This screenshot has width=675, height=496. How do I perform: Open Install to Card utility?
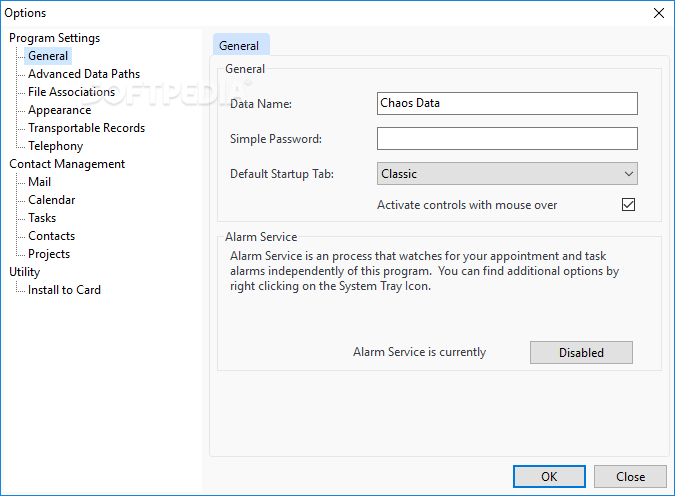click(x=64, y=290)
